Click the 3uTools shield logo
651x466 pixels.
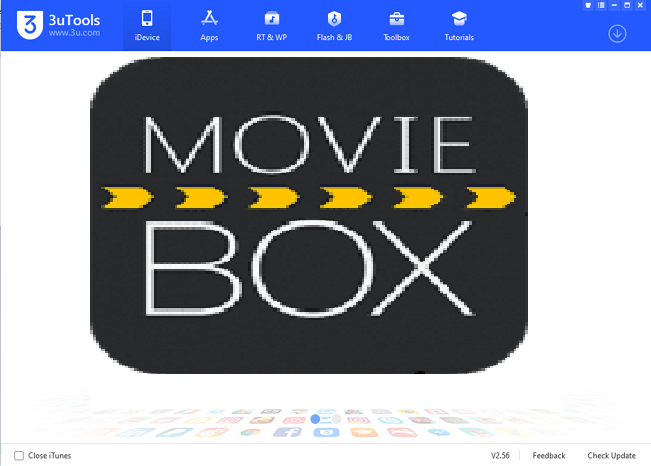click(29, 25)
